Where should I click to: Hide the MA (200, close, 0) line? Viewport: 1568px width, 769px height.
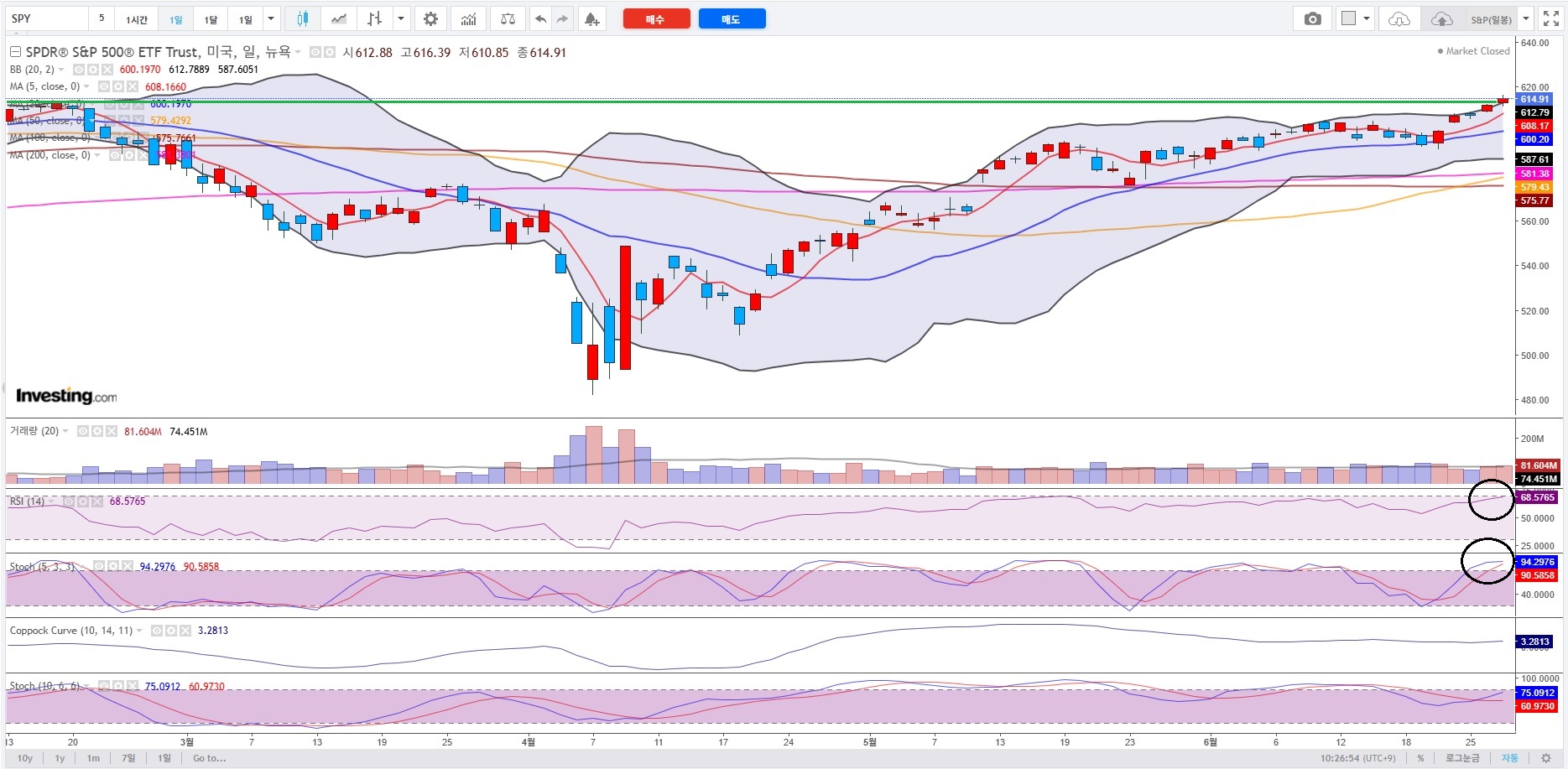pyautogui.click(x=114, y=155)
